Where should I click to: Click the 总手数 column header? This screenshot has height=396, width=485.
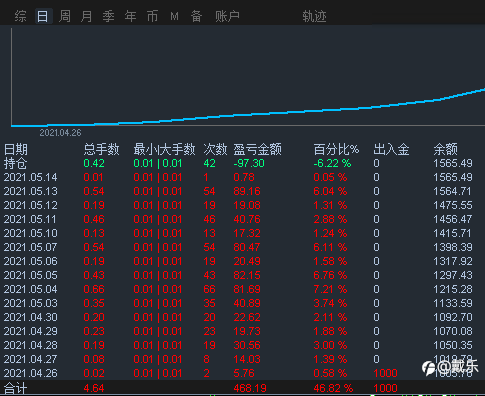pos(101,149)
